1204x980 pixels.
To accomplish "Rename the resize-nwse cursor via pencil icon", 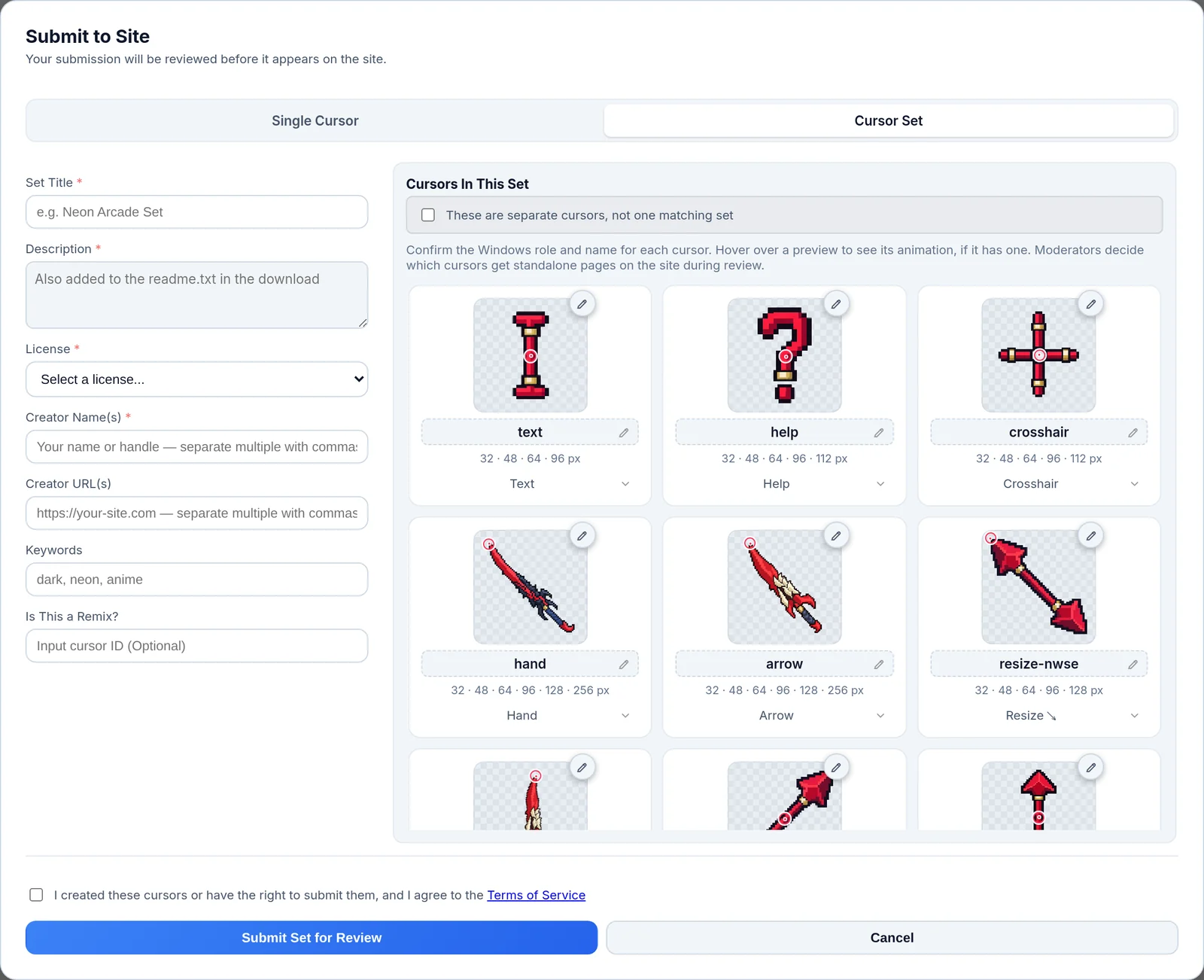I will [1133, 665].
